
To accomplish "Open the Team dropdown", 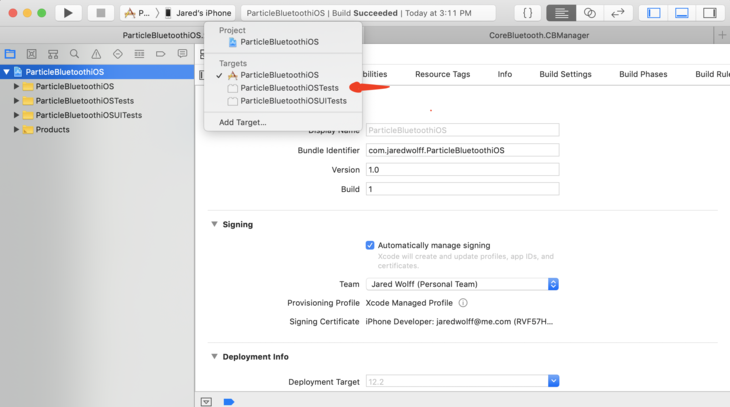I will pos(462,284).
